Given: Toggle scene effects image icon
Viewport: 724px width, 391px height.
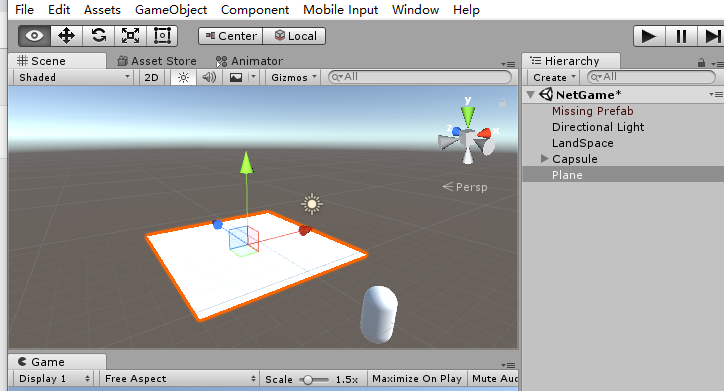Looking at the screenshot, I should tap(236, 78).
